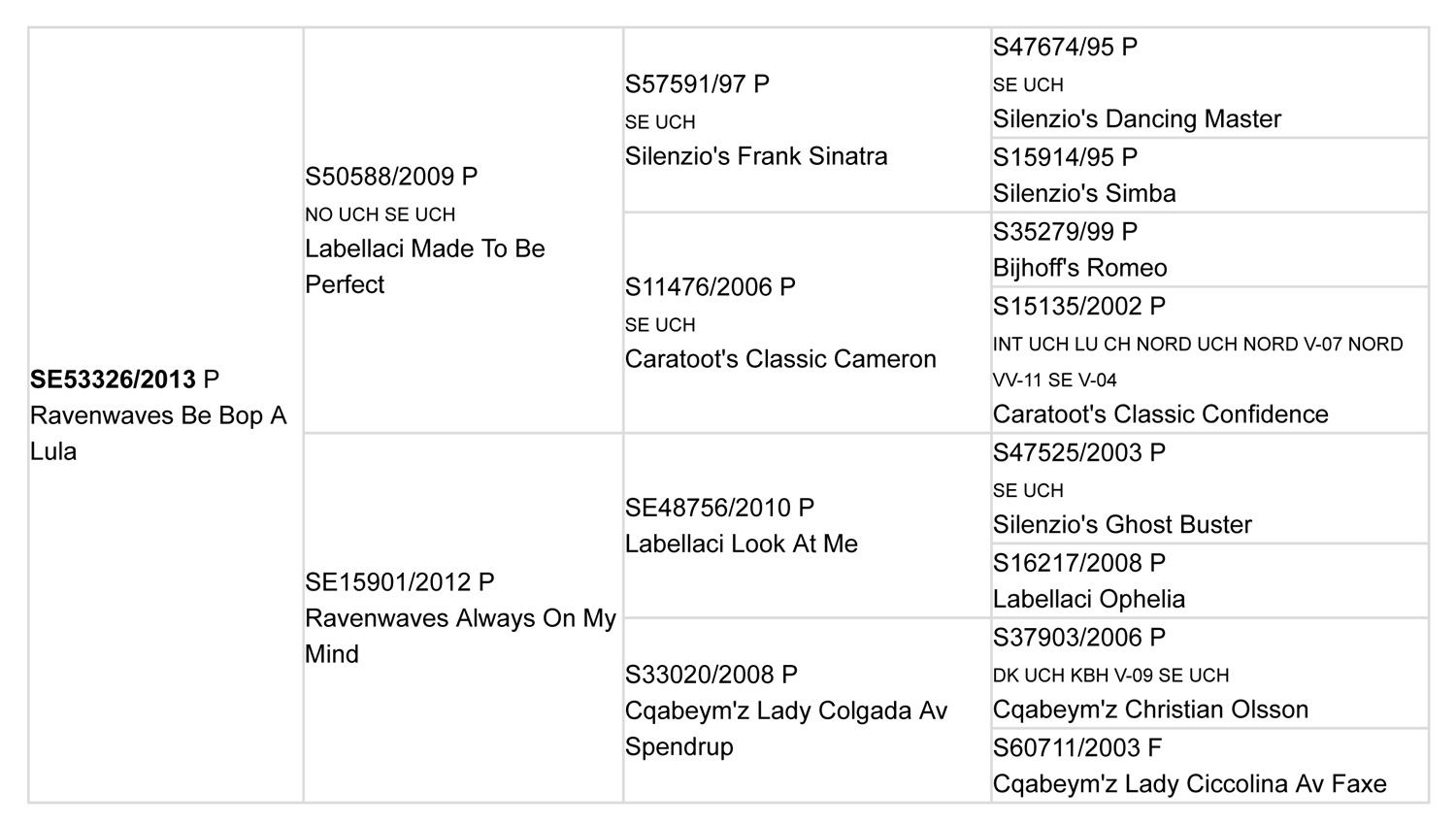Click the DK UCH KBH V-09 title text
1456x825 pixels.
(1109, 676)
